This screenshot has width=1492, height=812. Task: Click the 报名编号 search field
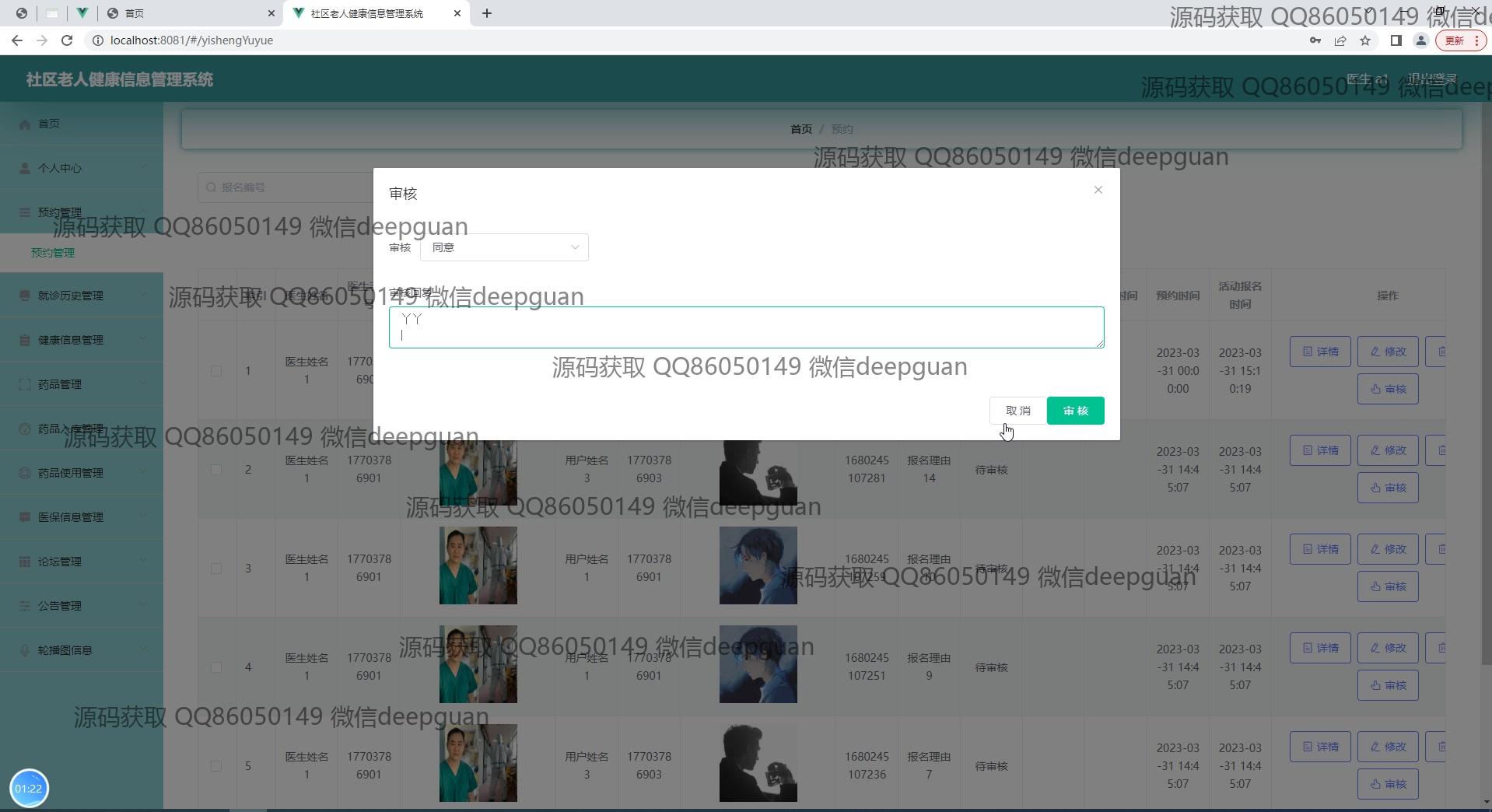[x=285, y=187]
